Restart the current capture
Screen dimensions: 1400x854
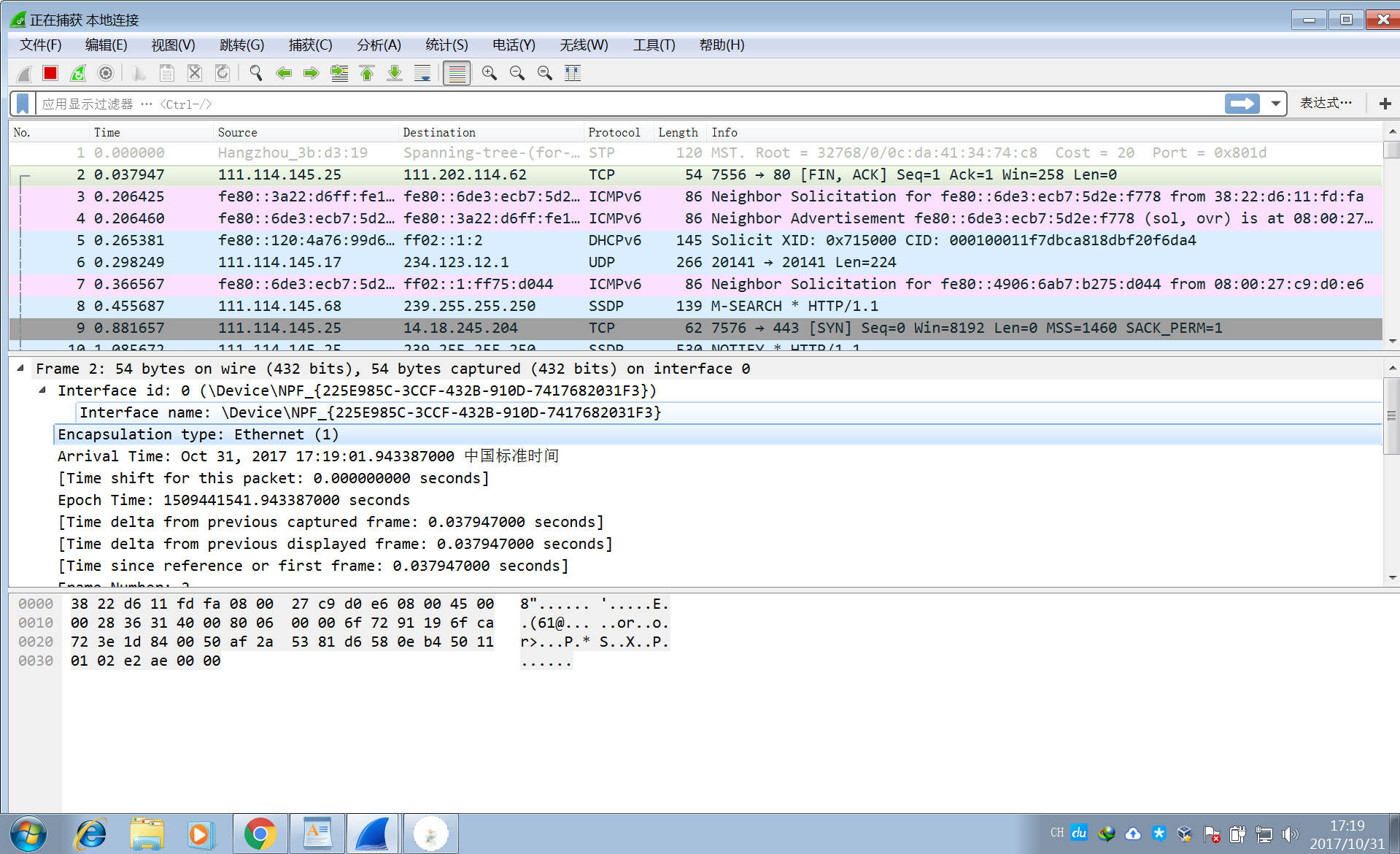(78, 73)
